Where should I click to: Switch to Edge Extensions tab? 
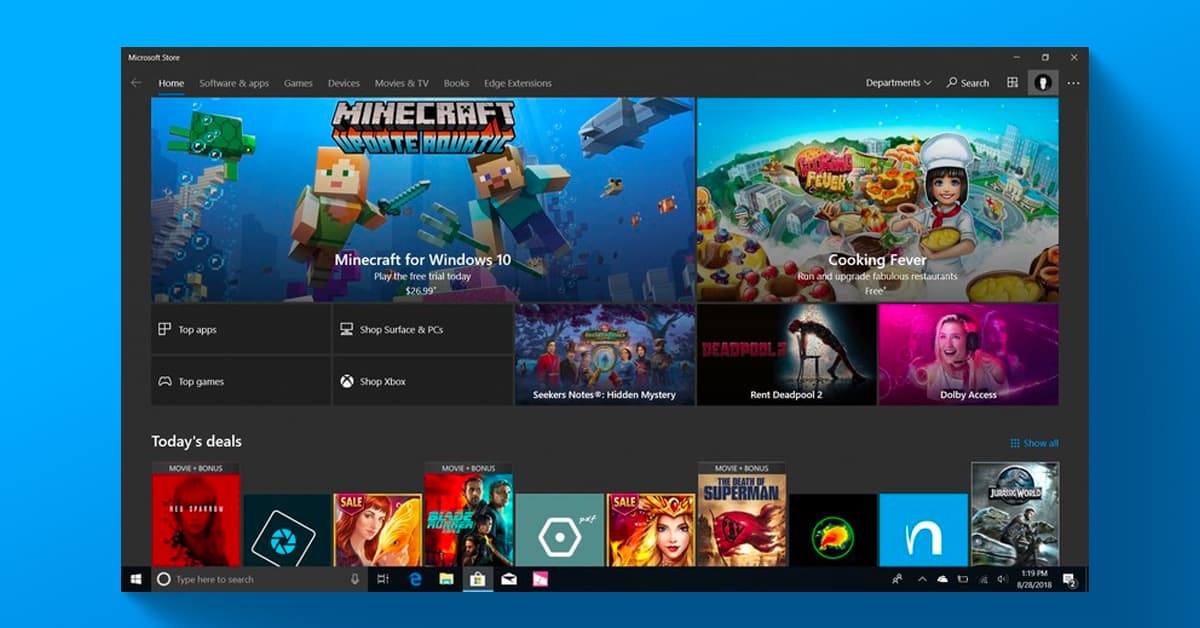click(x=517, y=83)
